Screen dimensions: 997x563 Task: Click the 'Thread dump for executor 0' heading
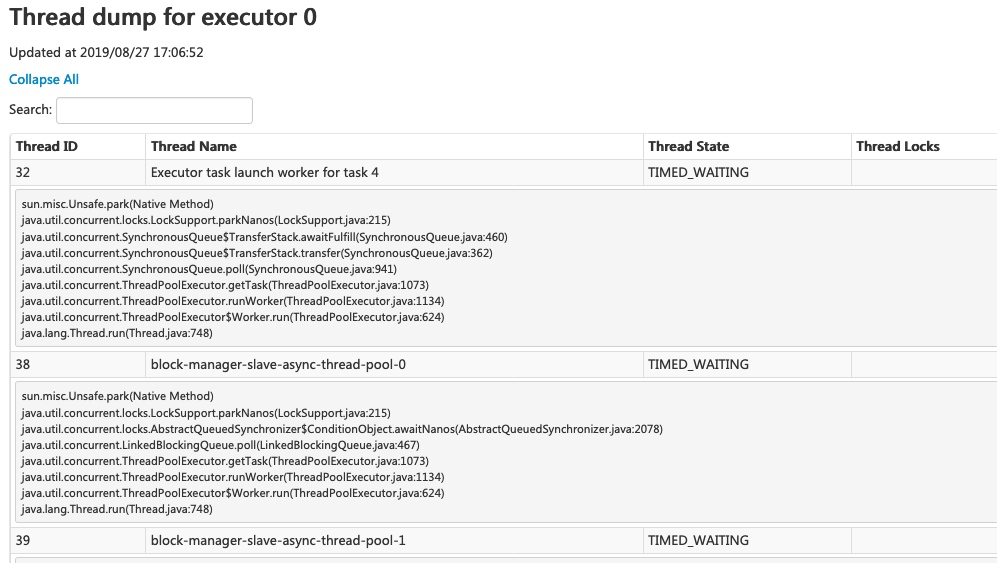pyautogui.click(x=163, y=17)
